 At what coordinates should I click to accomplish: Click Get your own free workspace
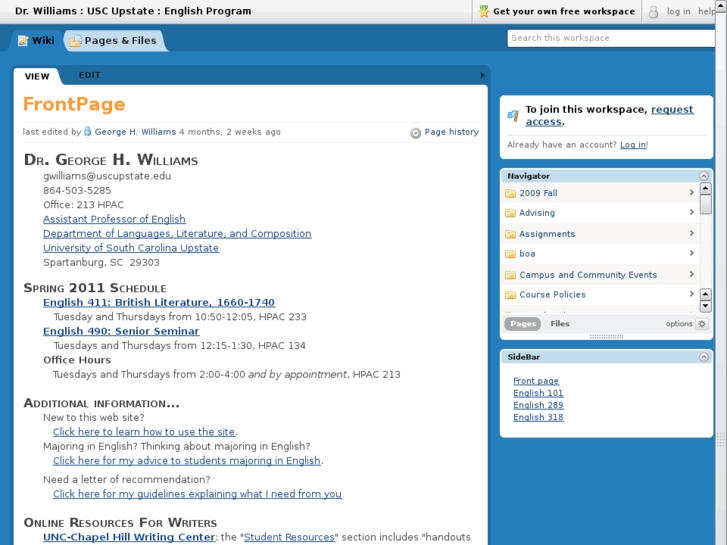point(564,11)
